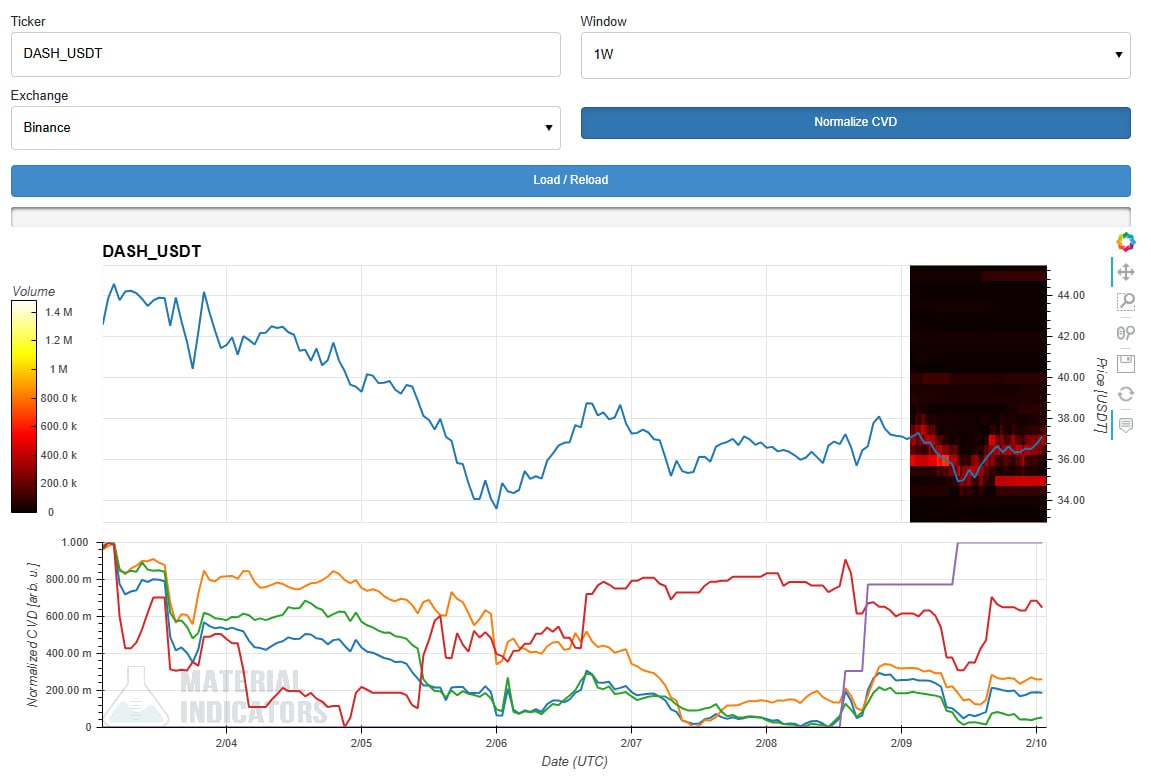Enable the Wheel Zoom tool
1151x781 pixels.
click(1125, 332)
